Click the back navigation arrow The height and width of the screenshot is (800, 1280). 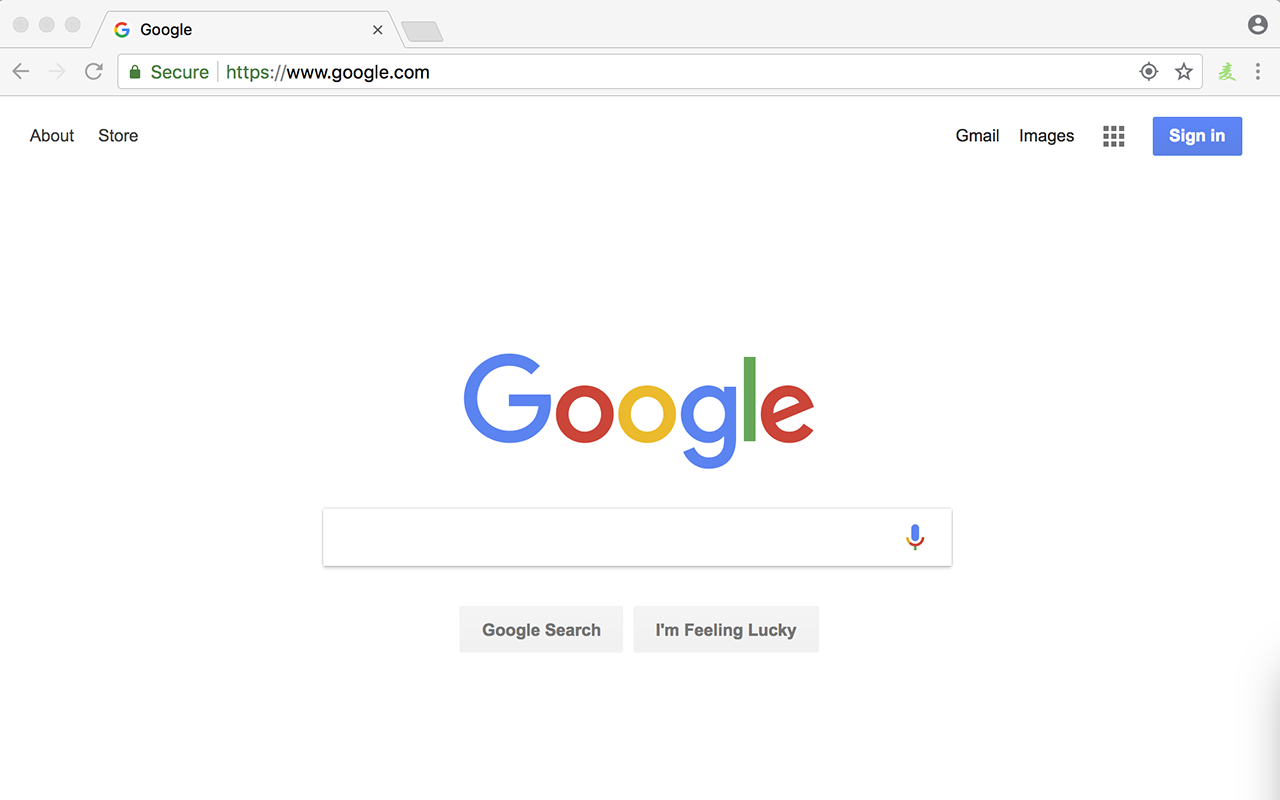point(21,71)
